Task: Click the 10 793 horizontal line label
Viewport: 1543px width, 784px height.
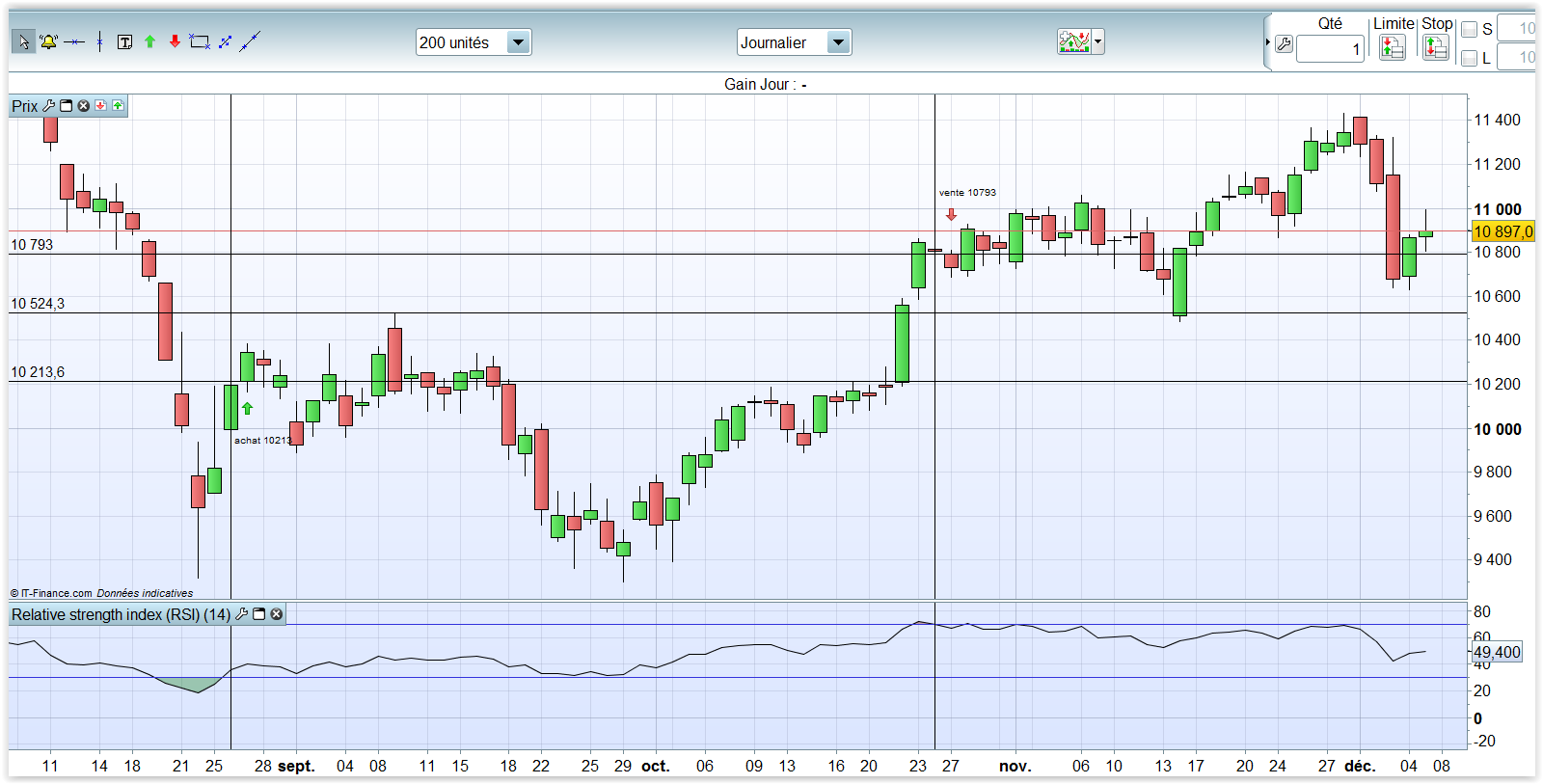Action: coord(32,245)
